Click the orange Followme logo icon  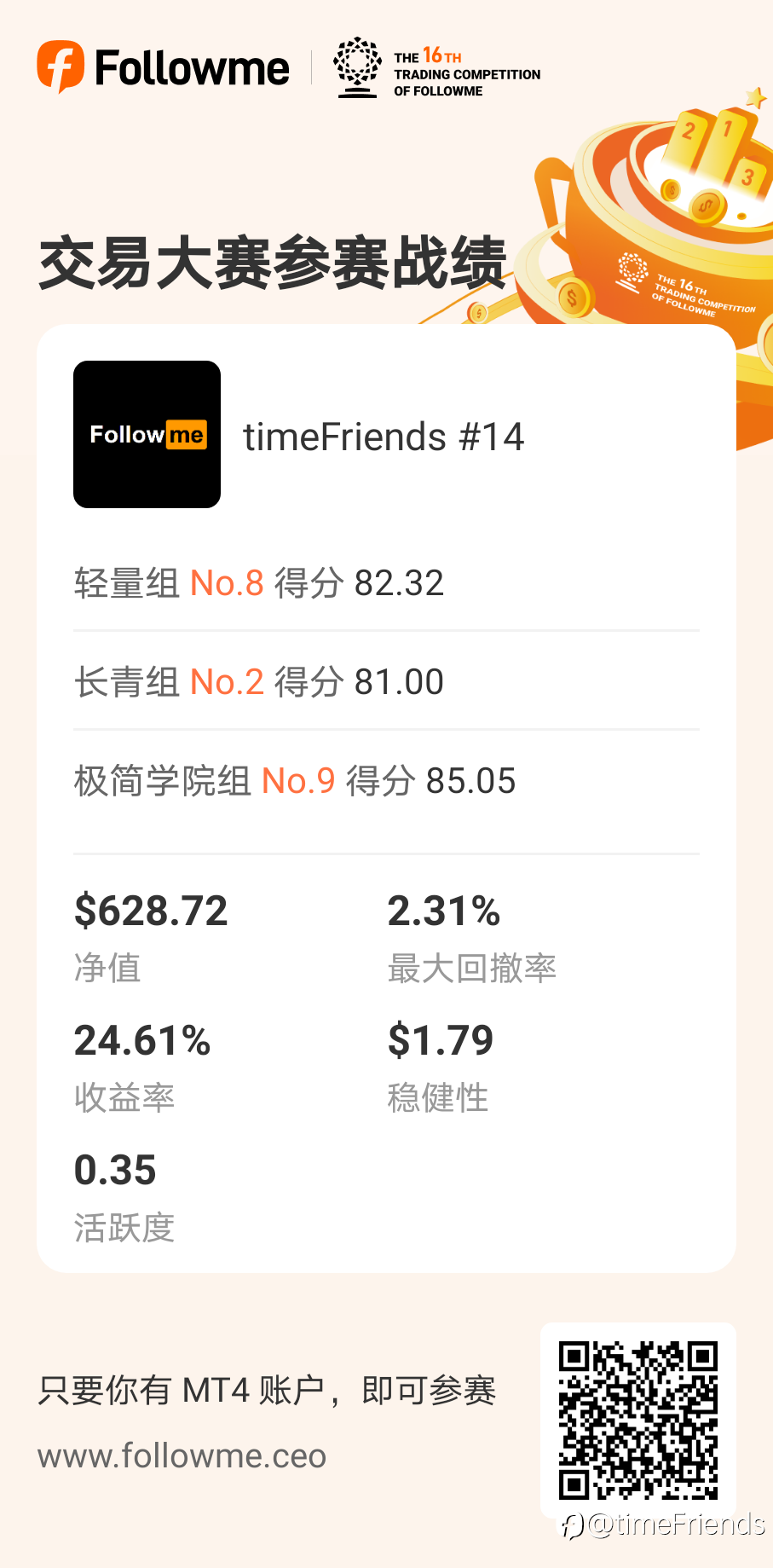(x=61, y=67)
